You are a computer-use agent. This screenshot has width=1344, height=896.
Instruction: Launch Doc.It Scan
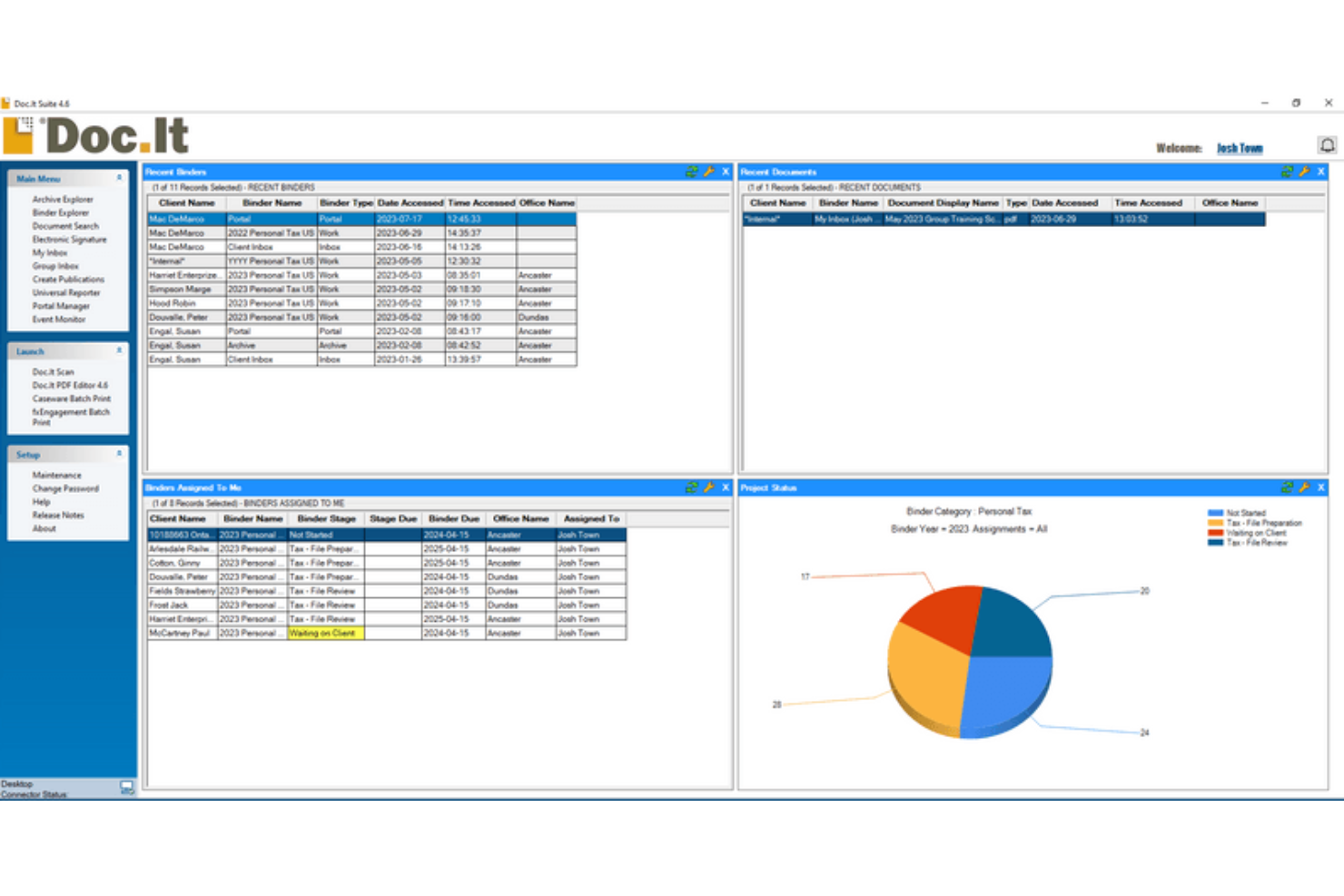[54, 372]
